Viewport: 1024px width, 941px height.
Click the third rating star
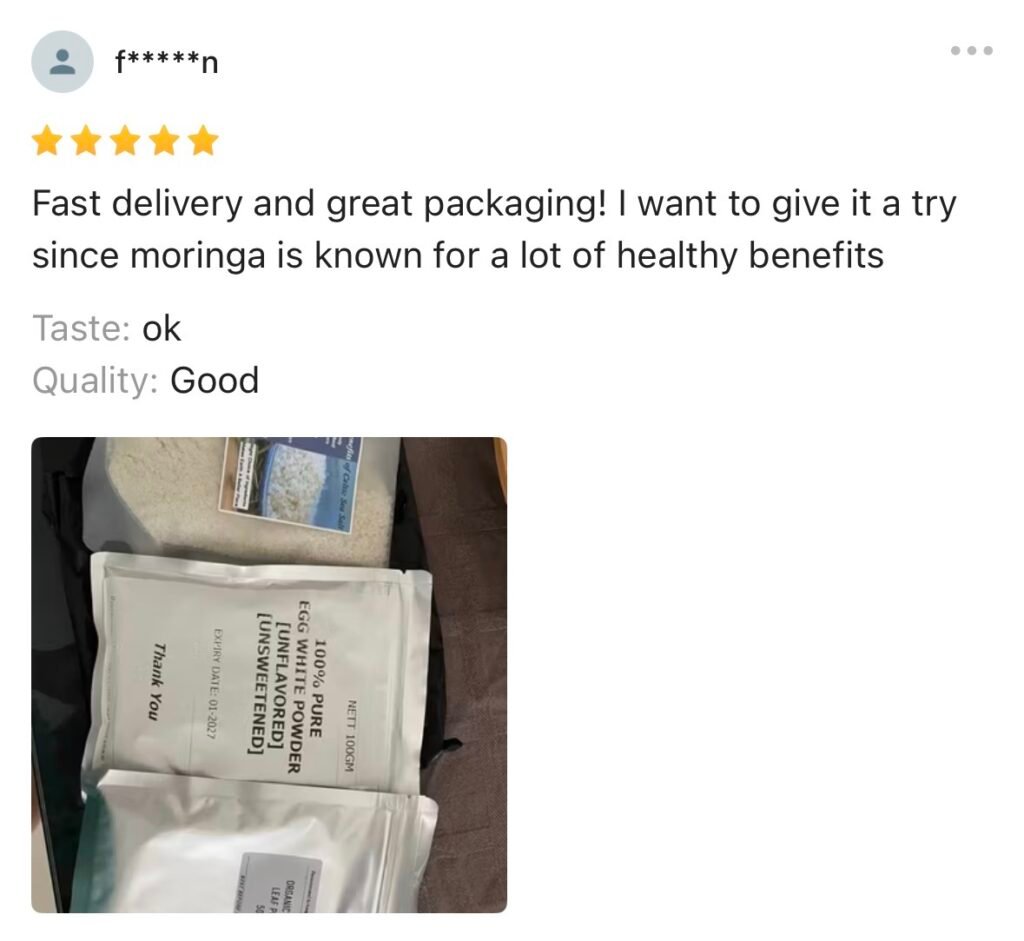pos(125,140)
